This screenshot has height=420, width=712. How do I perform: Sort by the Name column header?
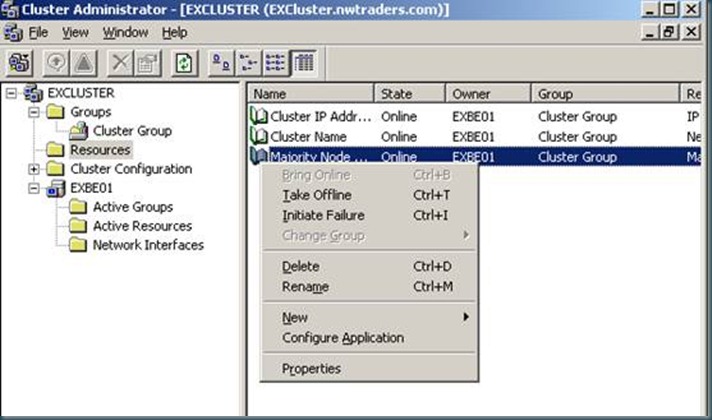[x=311, y=94]
